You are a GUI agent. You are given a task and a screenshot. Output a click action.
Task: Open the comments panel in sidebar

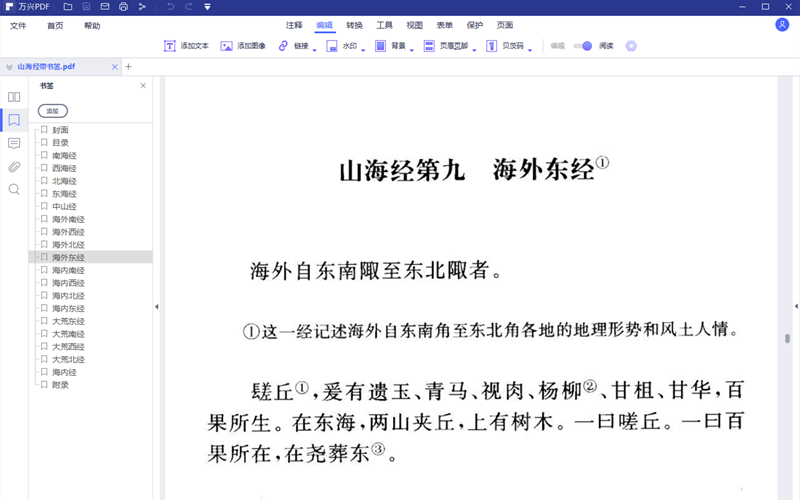14,143
